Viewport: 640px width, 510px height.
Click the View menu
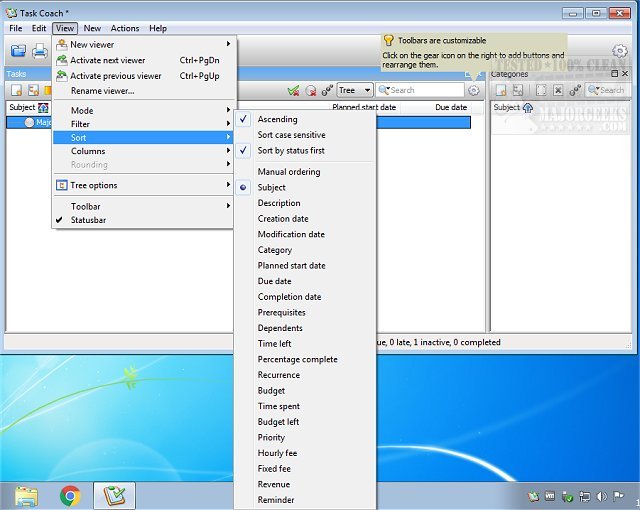tap(65, 28)
